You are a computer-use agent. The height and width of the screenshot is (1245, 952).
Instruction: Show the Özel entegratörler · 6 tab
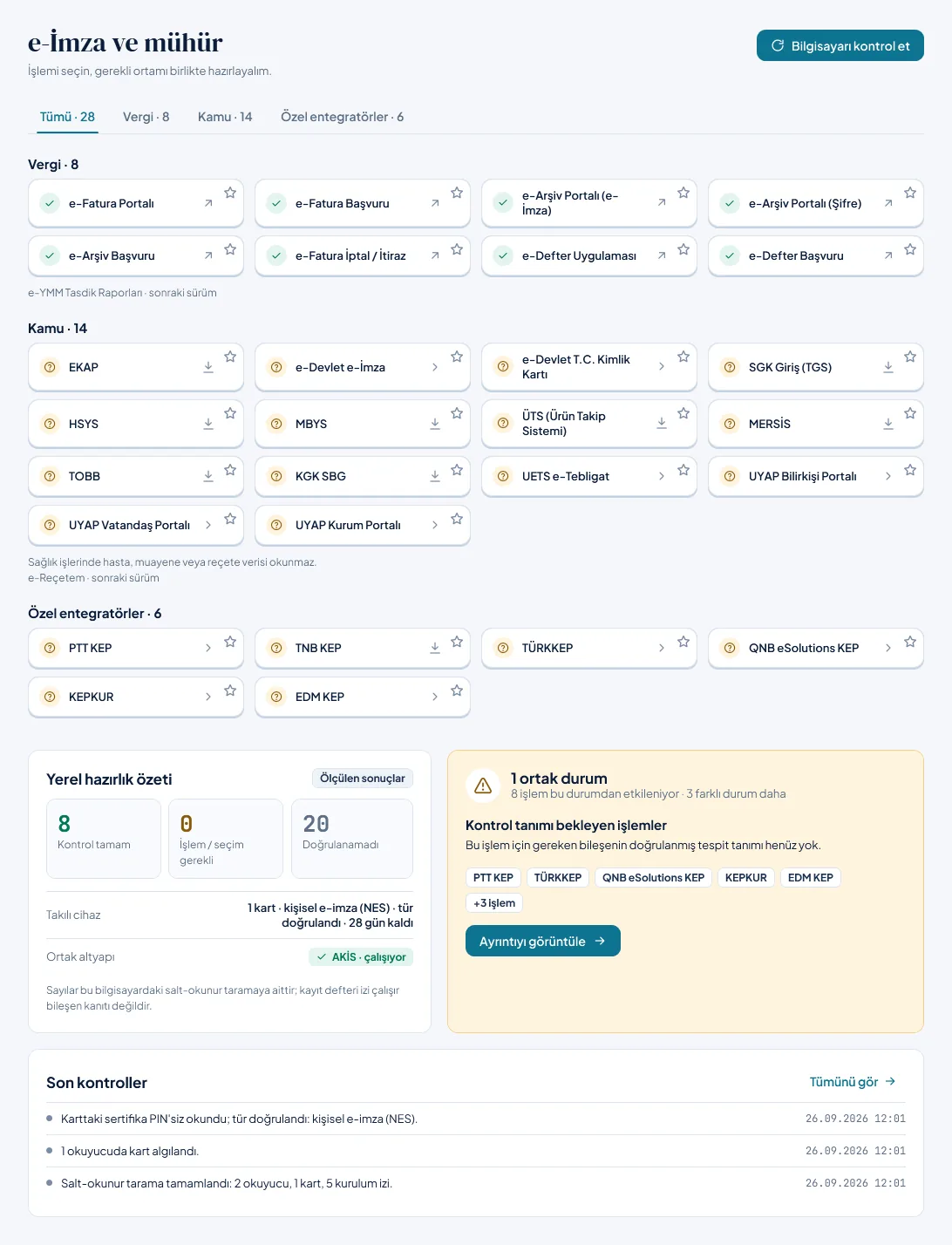(x=343, y=117)
